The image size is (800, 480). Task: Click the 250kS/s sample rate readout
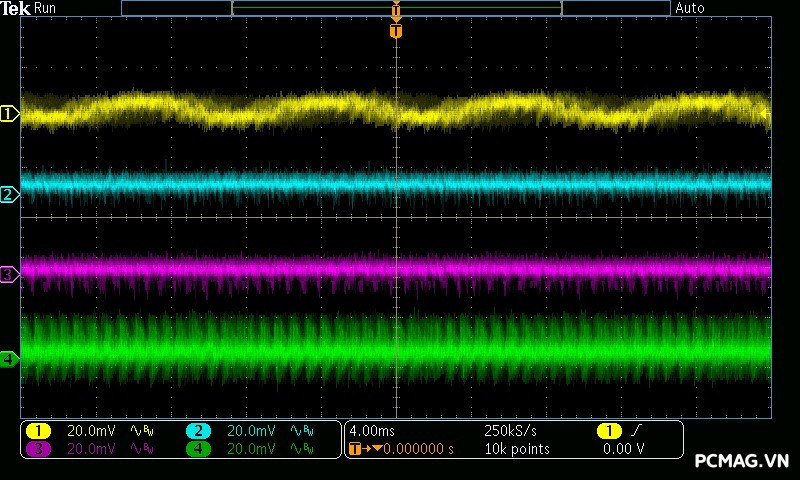(x=510, y=431)
